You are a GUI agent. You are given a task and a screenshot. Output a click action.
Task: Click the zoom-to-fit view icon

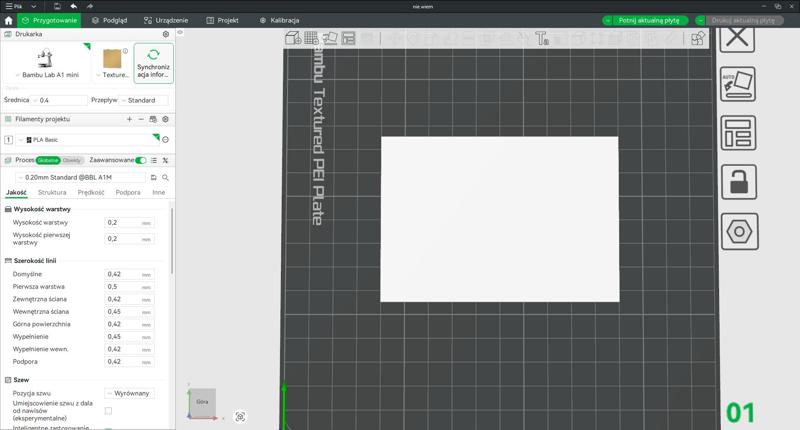[x=240, y=417]
